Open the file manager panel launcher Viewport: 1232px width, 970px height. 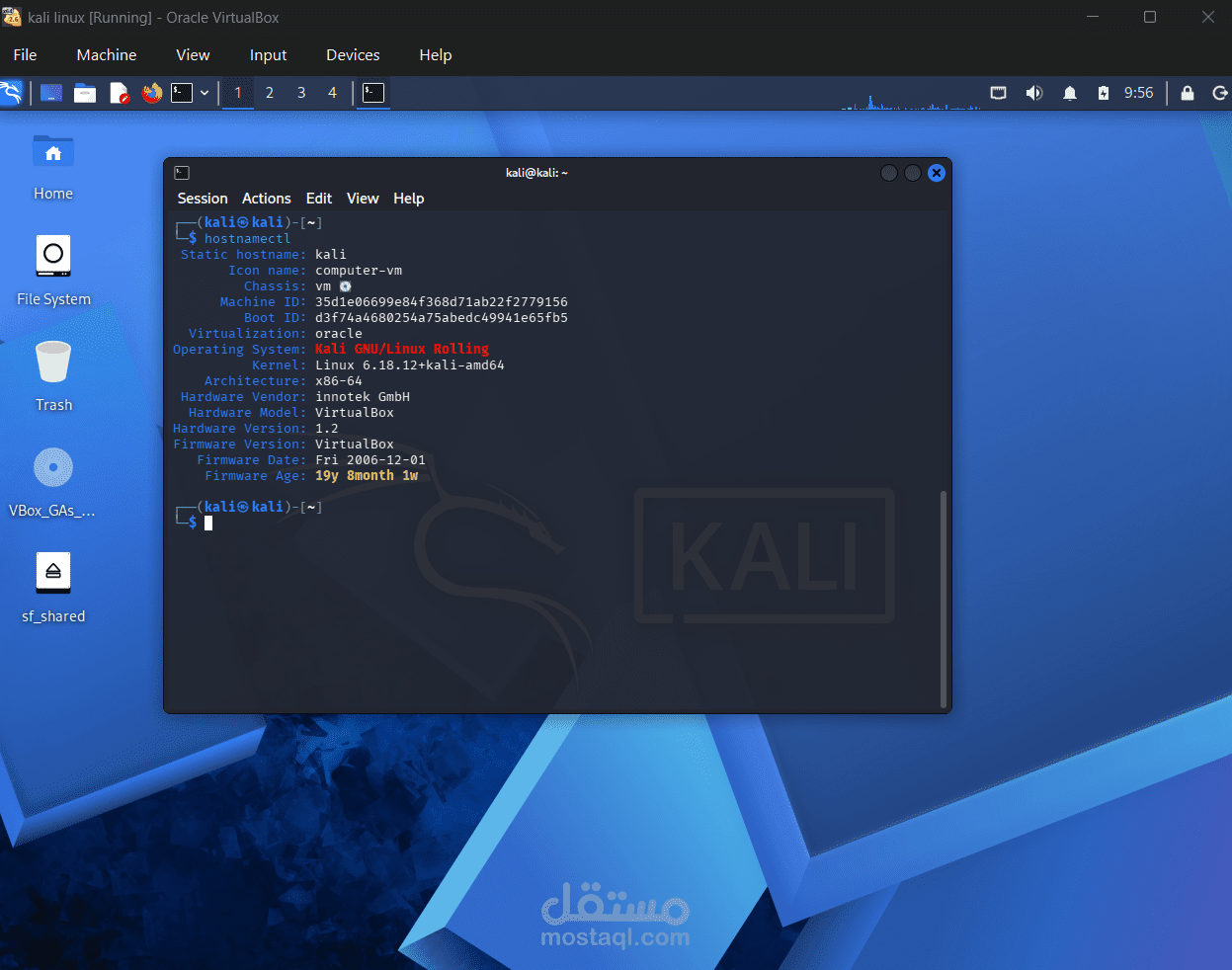[x=85, y=93]
